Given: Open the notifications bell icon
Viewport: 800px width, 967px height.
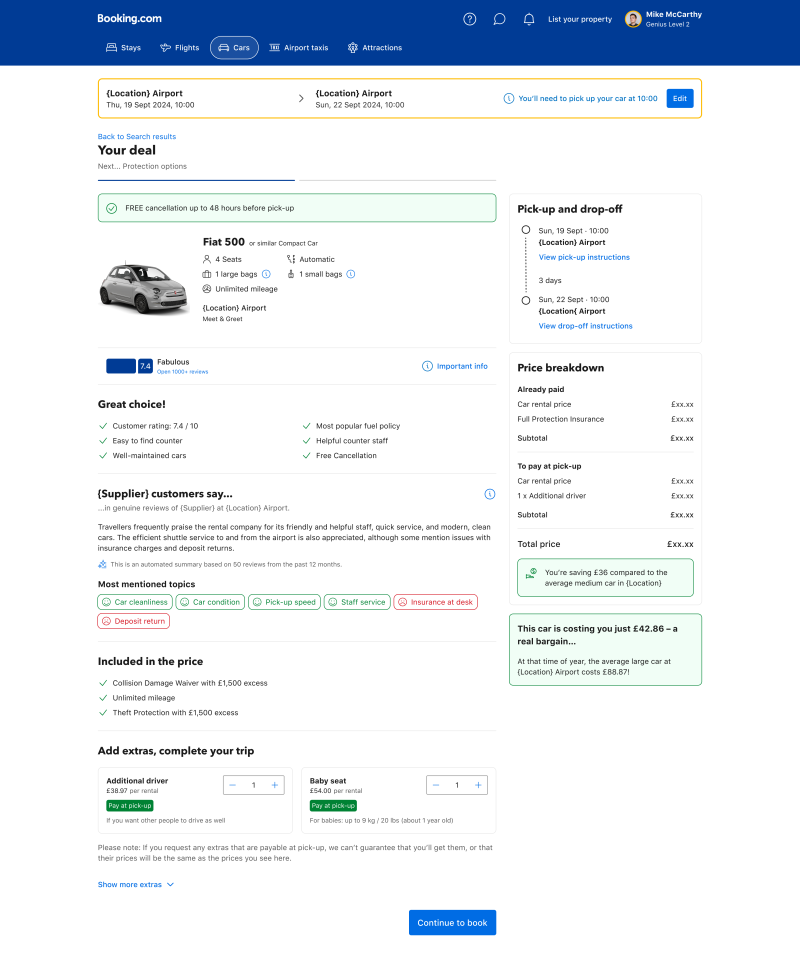Looking at the screenshot, I should [529, 19].
